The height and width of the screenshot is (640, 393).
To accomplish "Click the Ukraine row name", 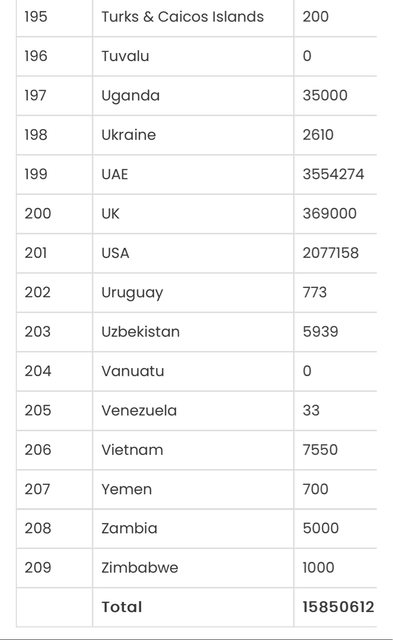I will [x=129, y=135].
